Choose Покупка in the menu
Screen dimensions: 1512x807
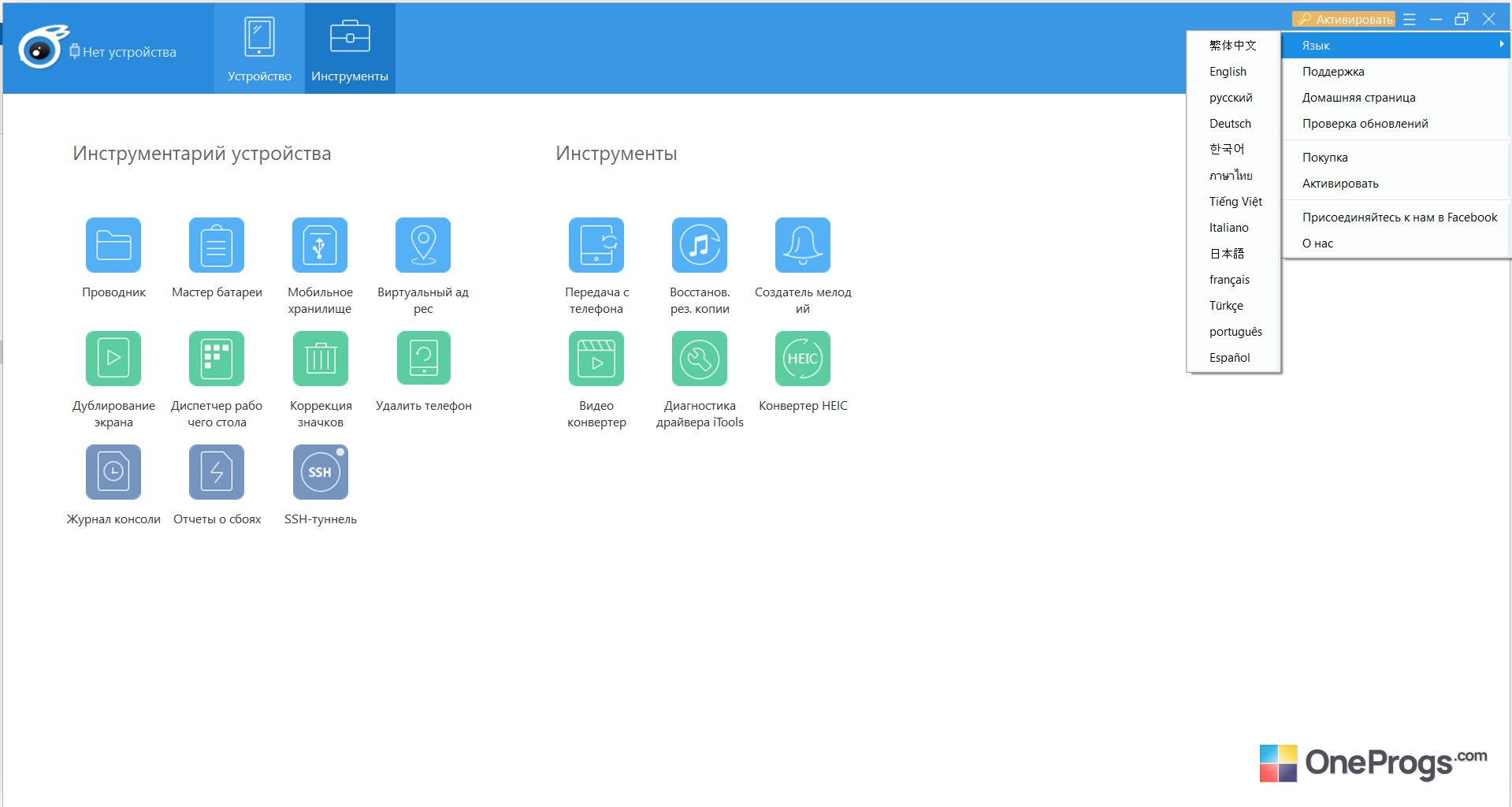[1396, 158]
